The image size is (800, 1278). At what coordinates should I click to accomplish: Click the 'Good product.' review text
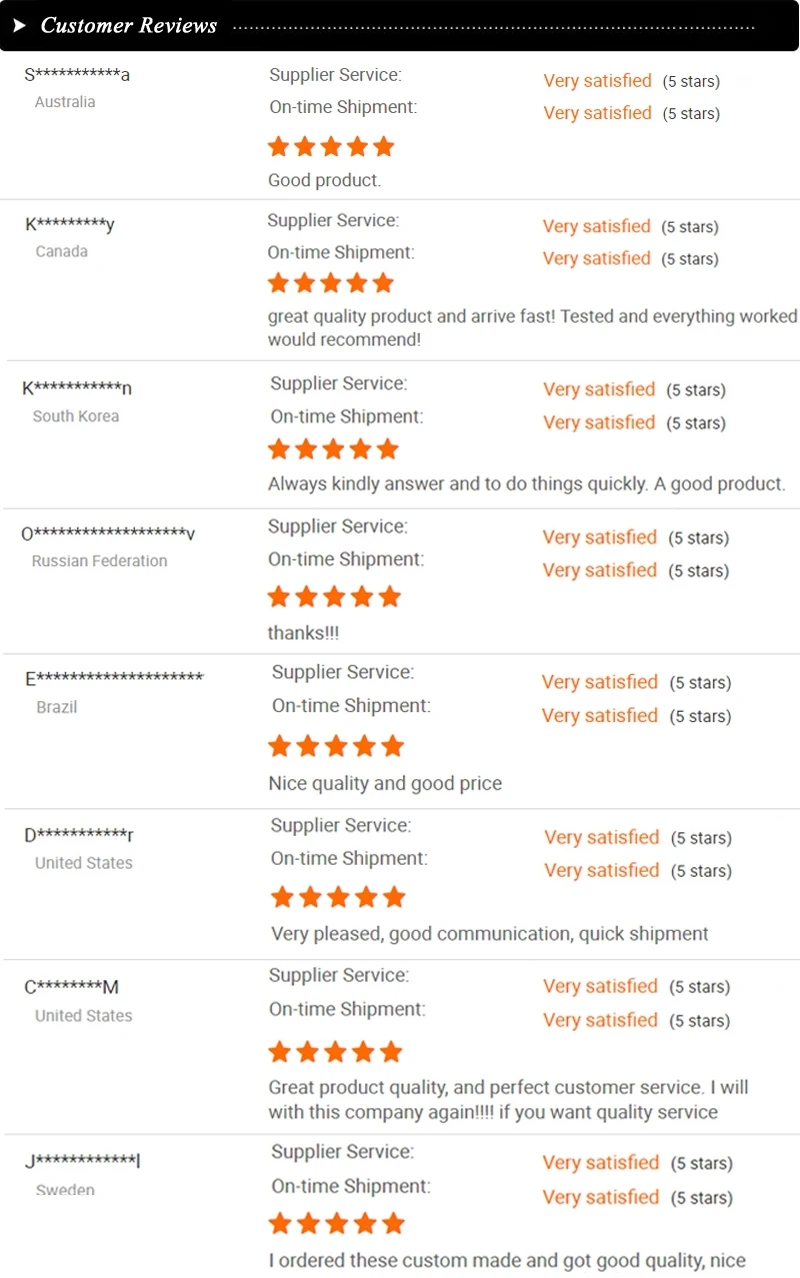[x=324, y=181]
